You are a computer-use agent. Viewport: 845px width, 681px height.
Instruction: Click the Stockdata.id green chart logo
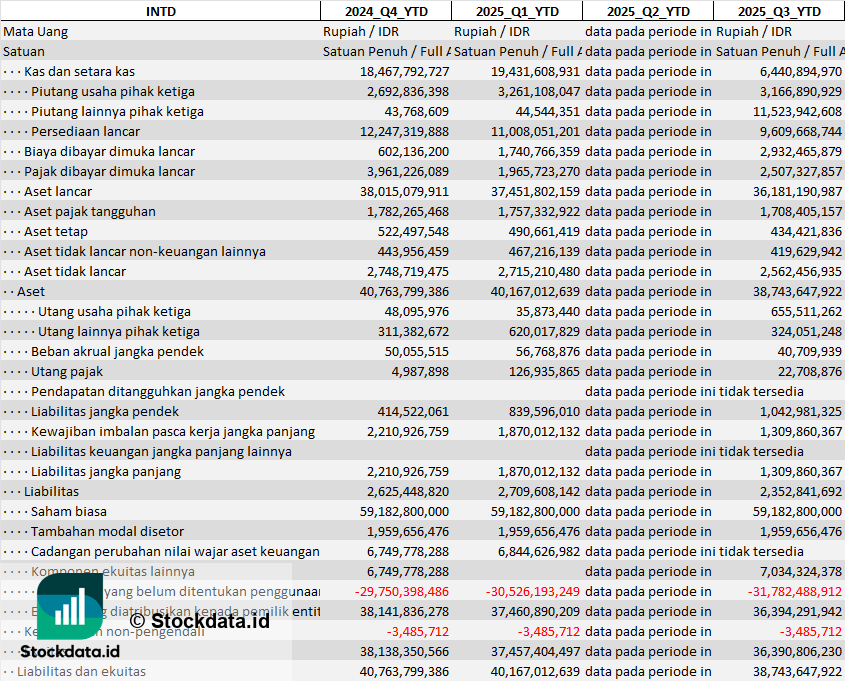click(70, 606)
